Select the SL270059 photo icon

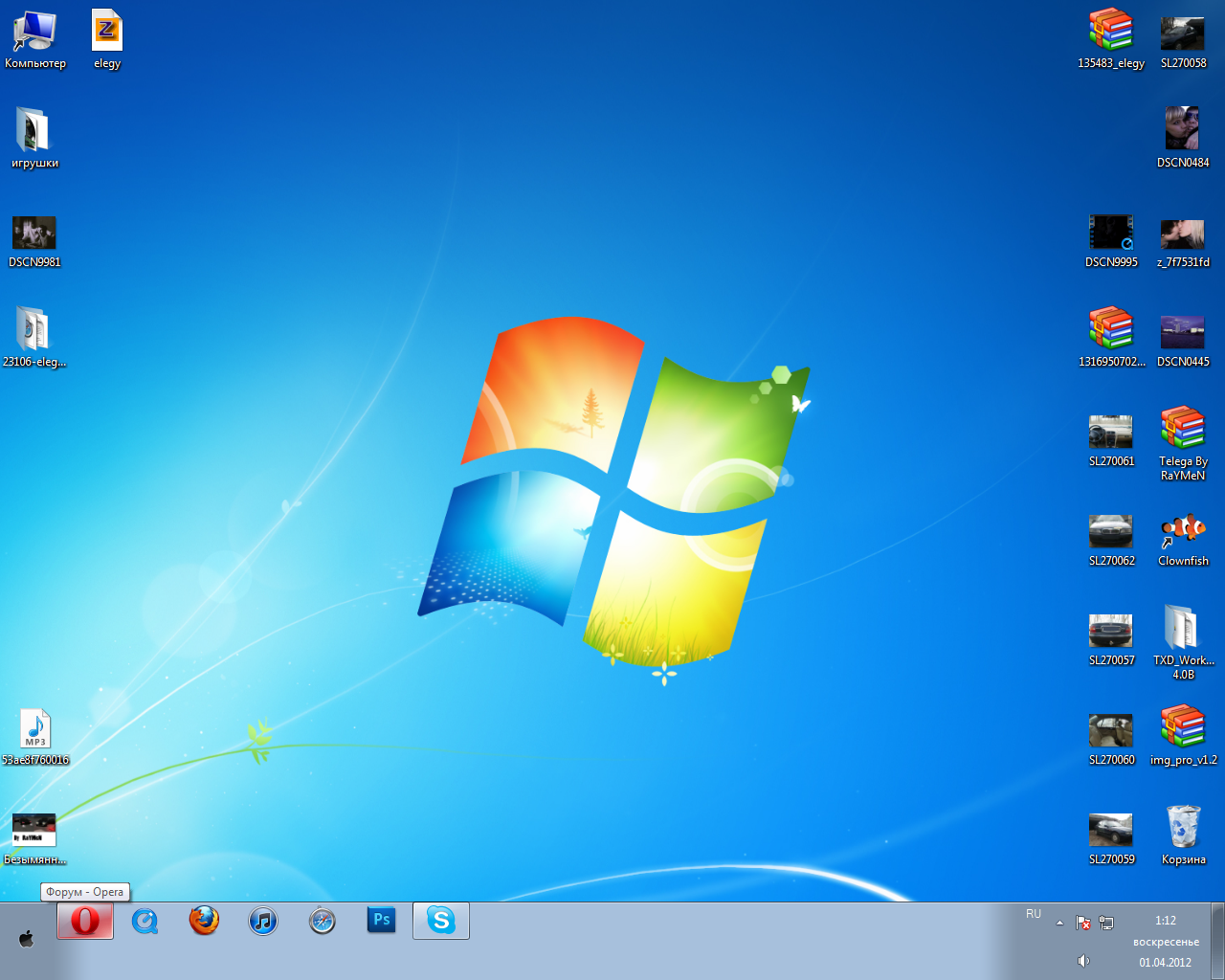click(1111, 839)
